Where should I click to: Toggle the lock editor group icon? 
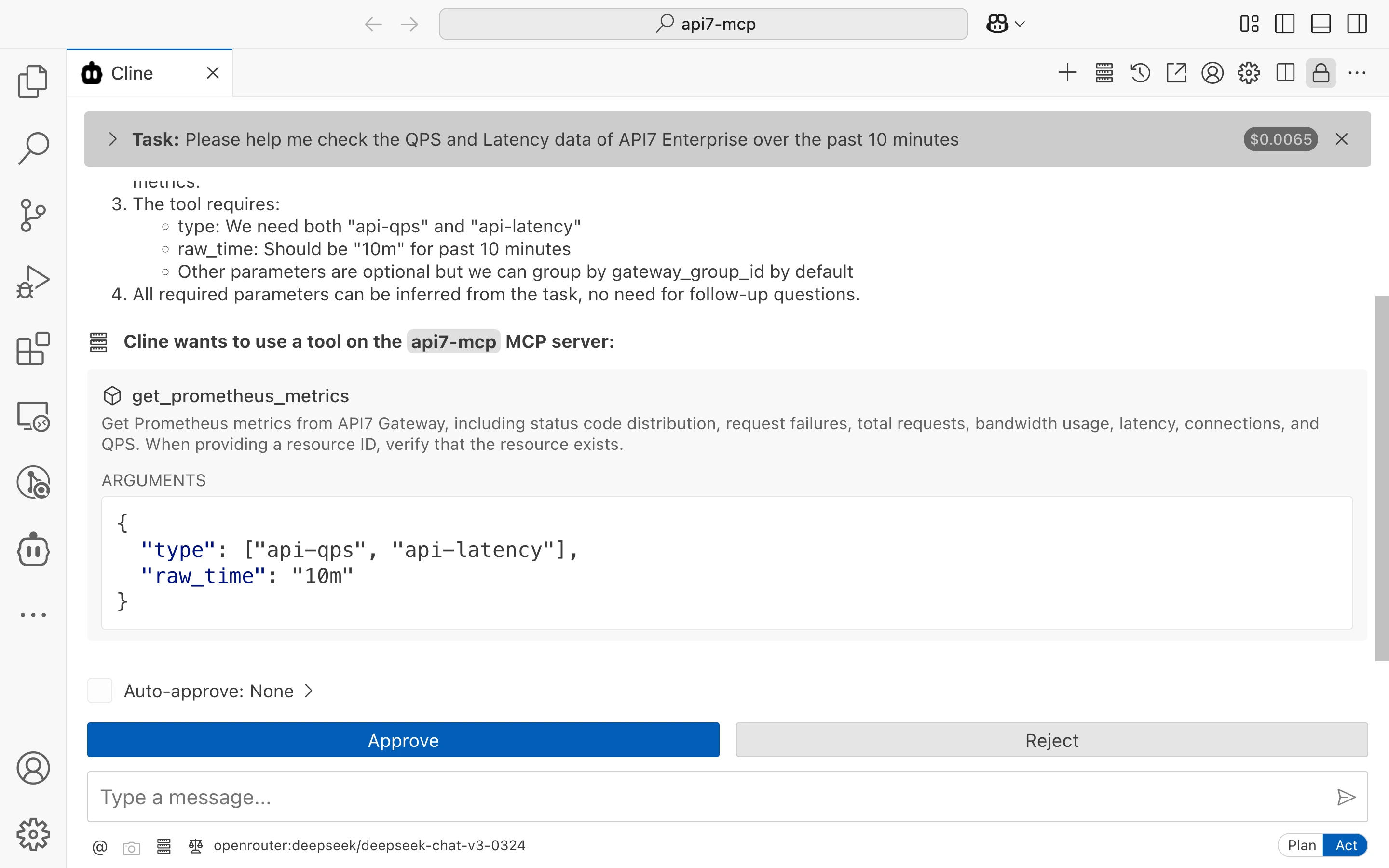coord(1321,73)
